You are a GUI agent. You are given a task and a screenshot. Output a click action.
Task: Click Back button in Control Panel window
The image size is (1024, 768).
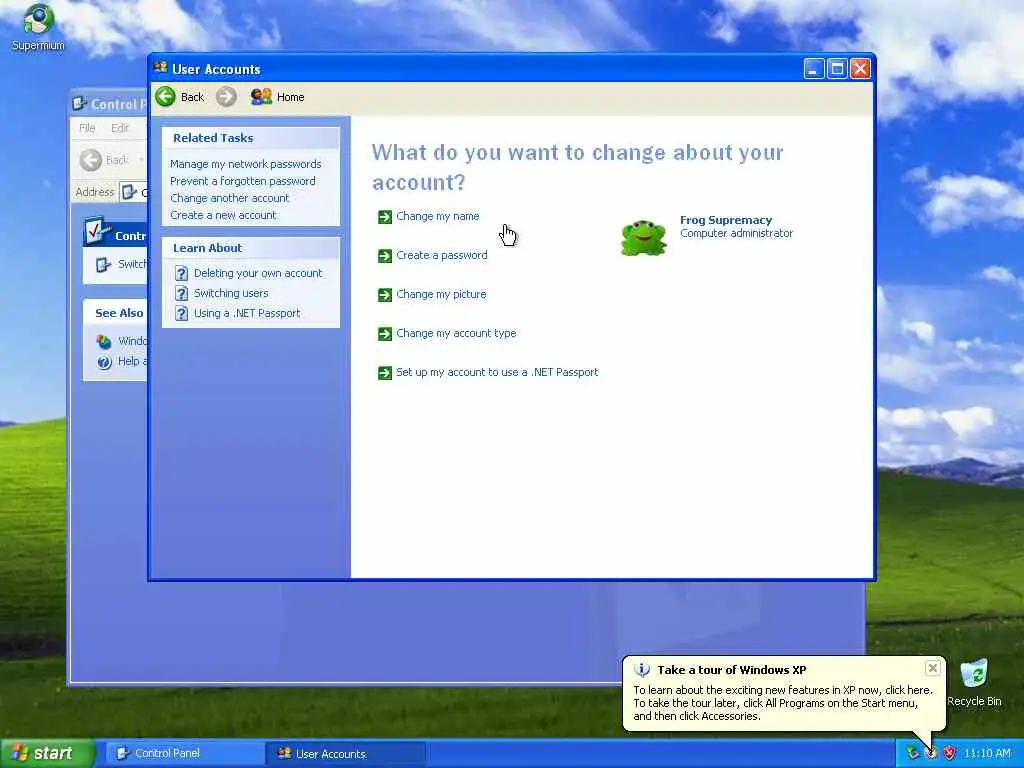click(x=104, y=160)
